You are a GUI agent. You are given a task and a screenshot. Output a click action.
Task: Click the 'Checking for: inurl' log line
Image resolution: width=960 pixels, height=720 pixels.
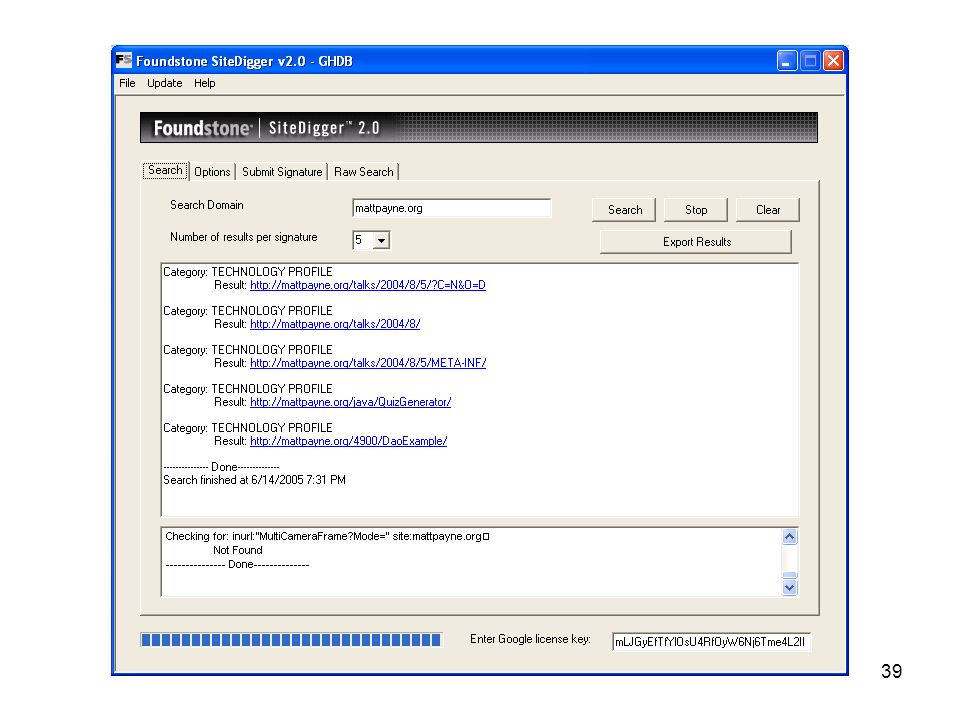pyautogui.click(x=327, y=537)
